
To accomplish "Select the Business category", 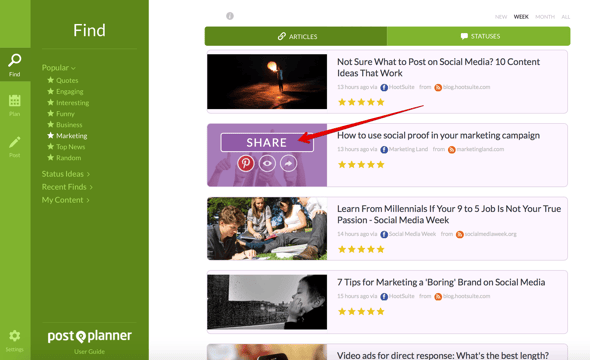I will tap(65, 125).
